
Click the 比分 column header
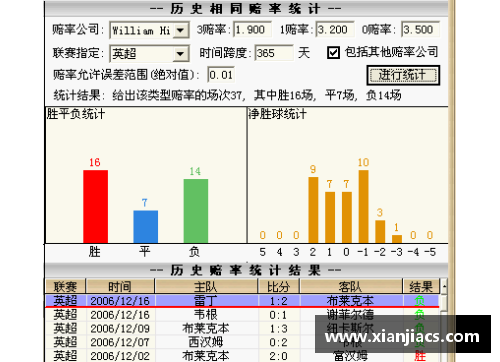(279, 286)
